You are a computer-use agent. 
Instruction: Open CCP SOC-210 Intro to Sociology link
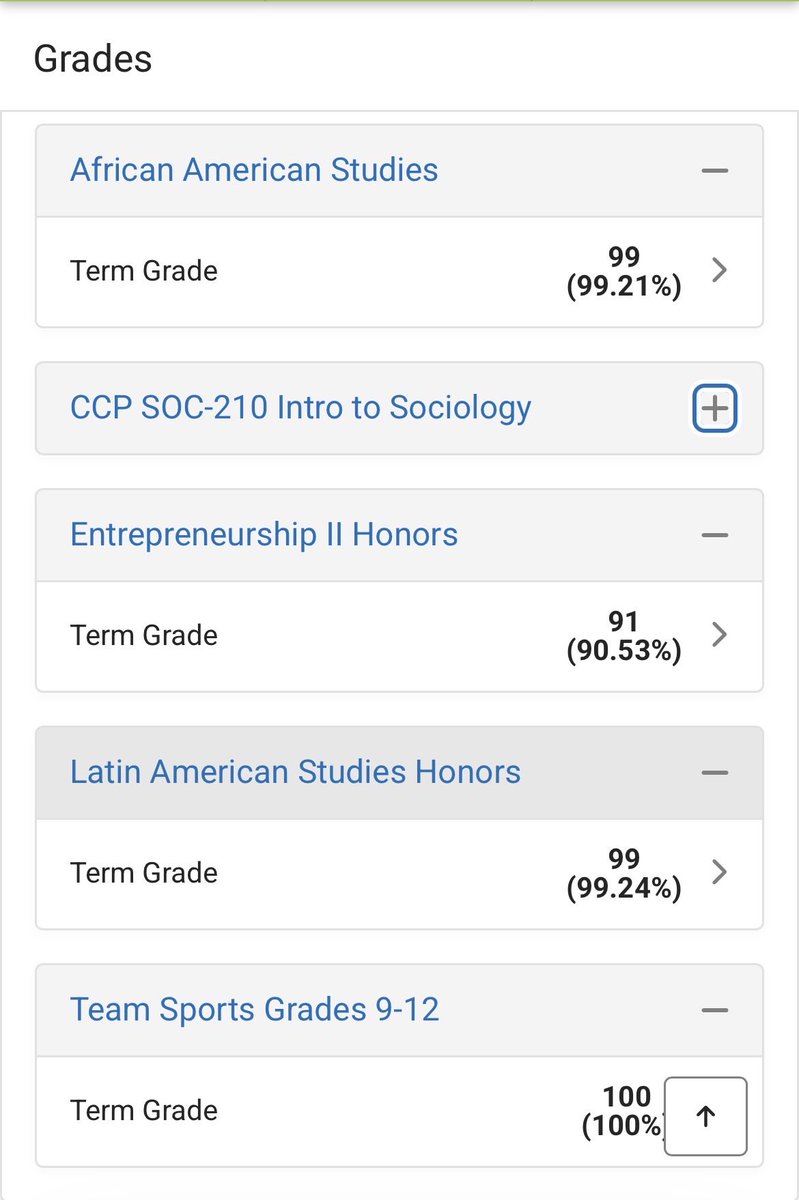300,408
